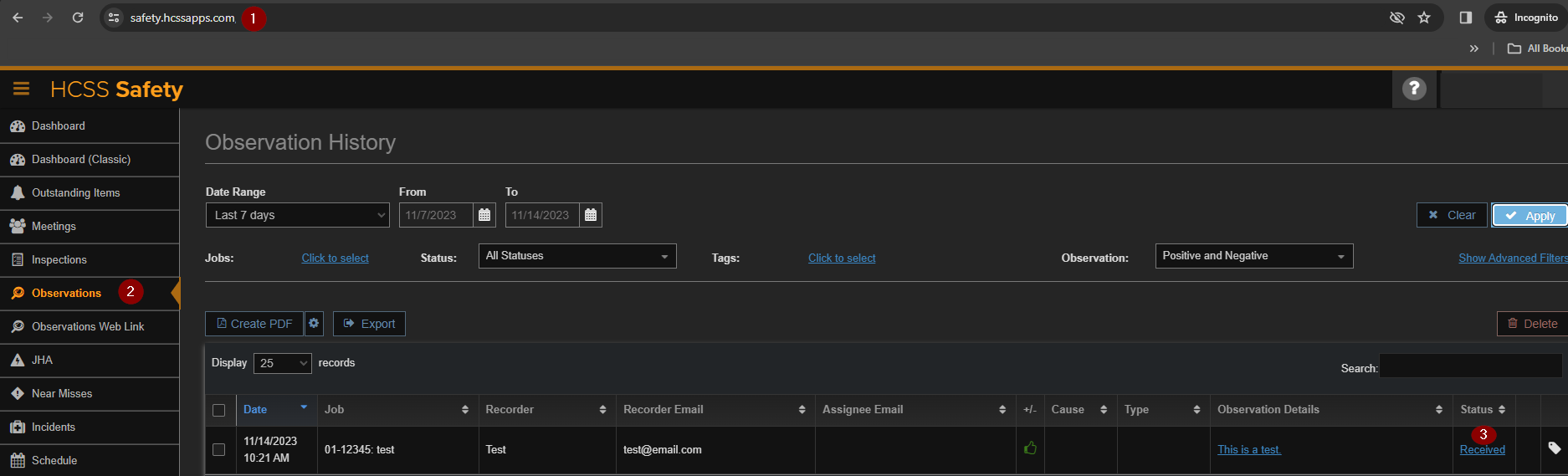
Task: Open Inspections from the sidebar
Action: [59, 259]
